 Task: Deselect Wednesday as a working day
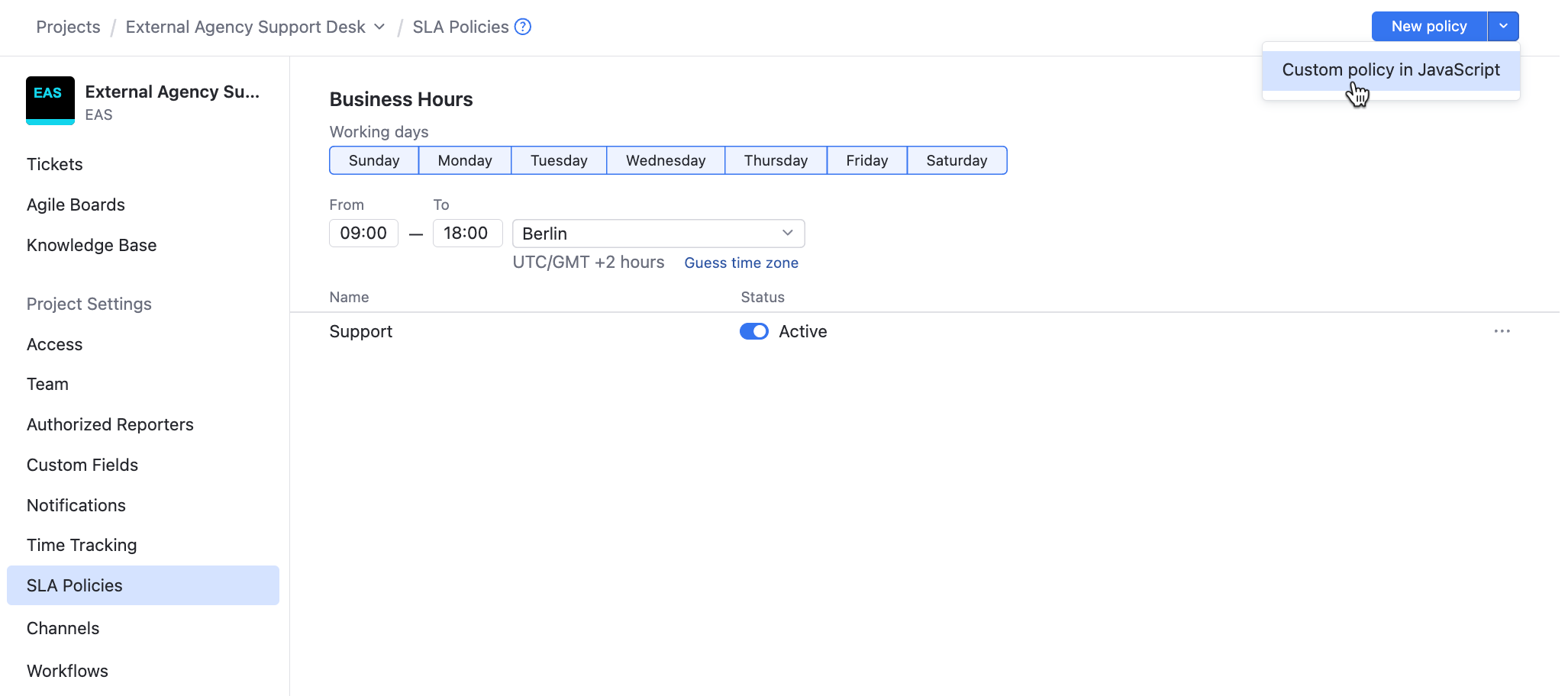[665, 160]
